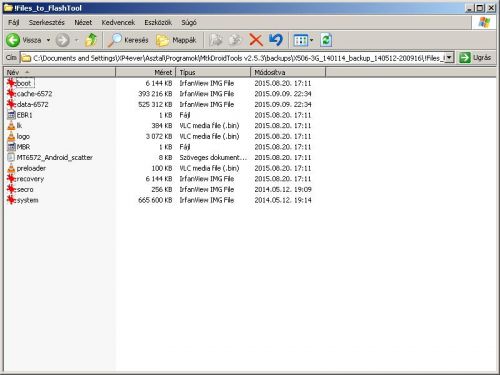Click the blue Undo arrow icon
The image size is (500, 375).
click(x=276, y=40)
